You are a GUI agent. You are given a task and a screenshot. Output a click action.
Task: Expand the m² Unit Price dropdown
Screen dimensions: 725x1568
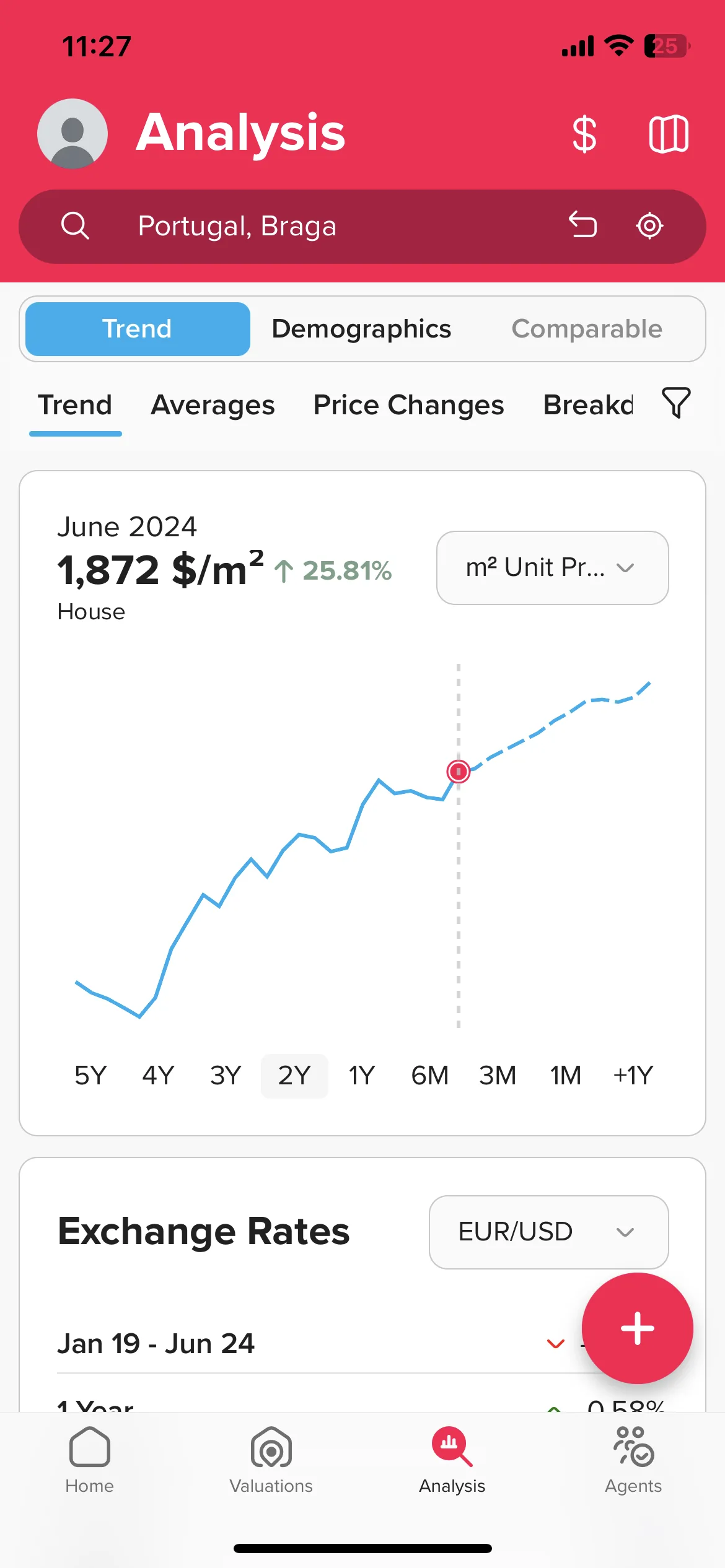(552, 568)
